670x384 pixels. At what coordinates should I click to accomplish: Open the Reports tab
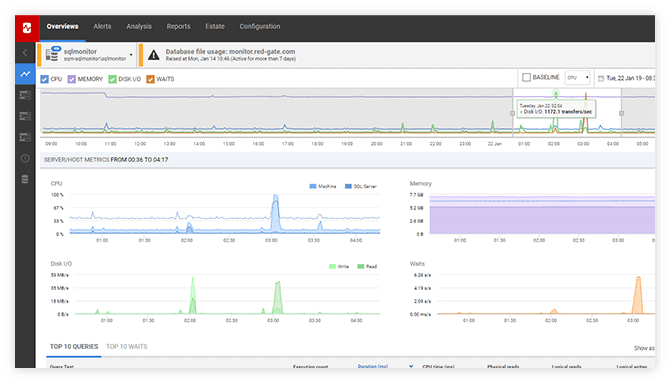[179, 26]
